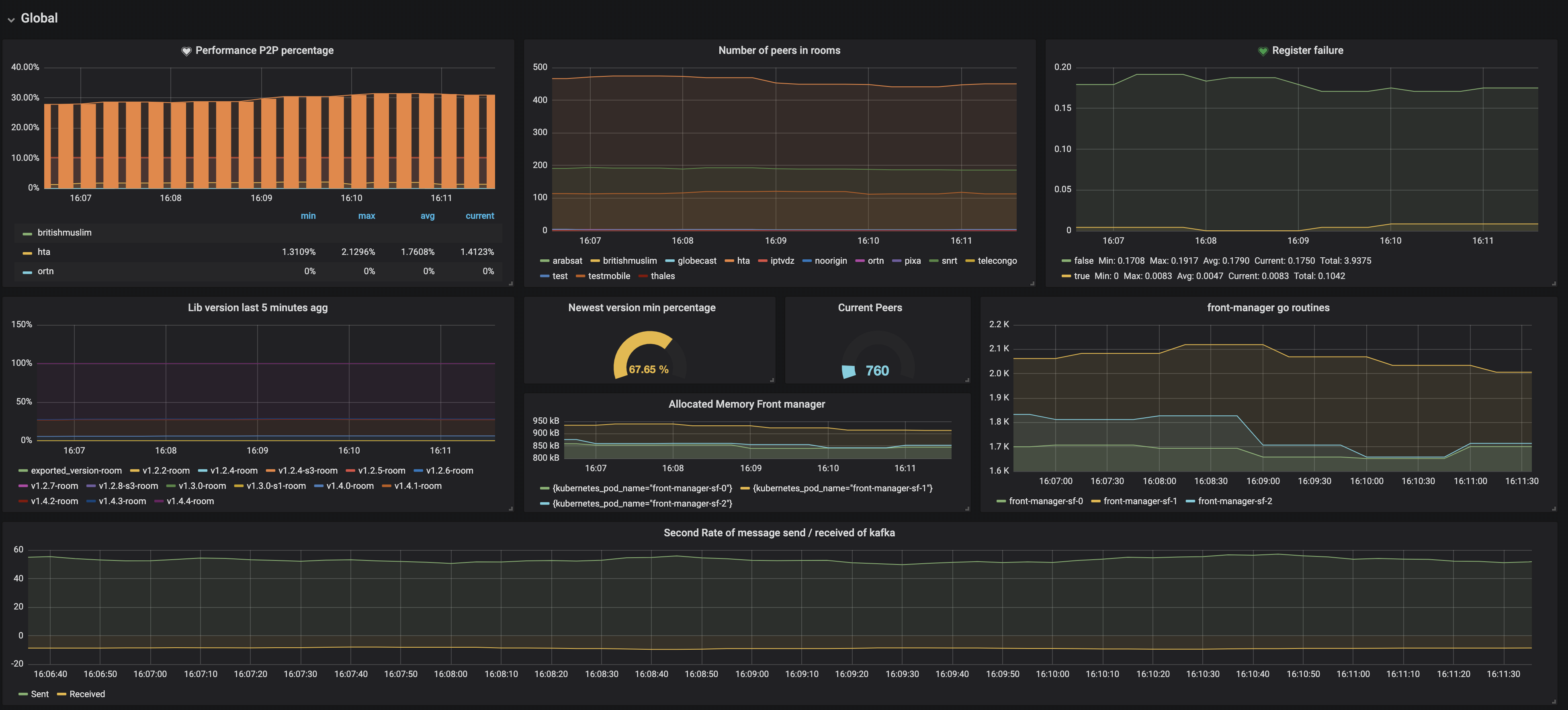Click the 67.65 % gauge value

click(648, 369)
